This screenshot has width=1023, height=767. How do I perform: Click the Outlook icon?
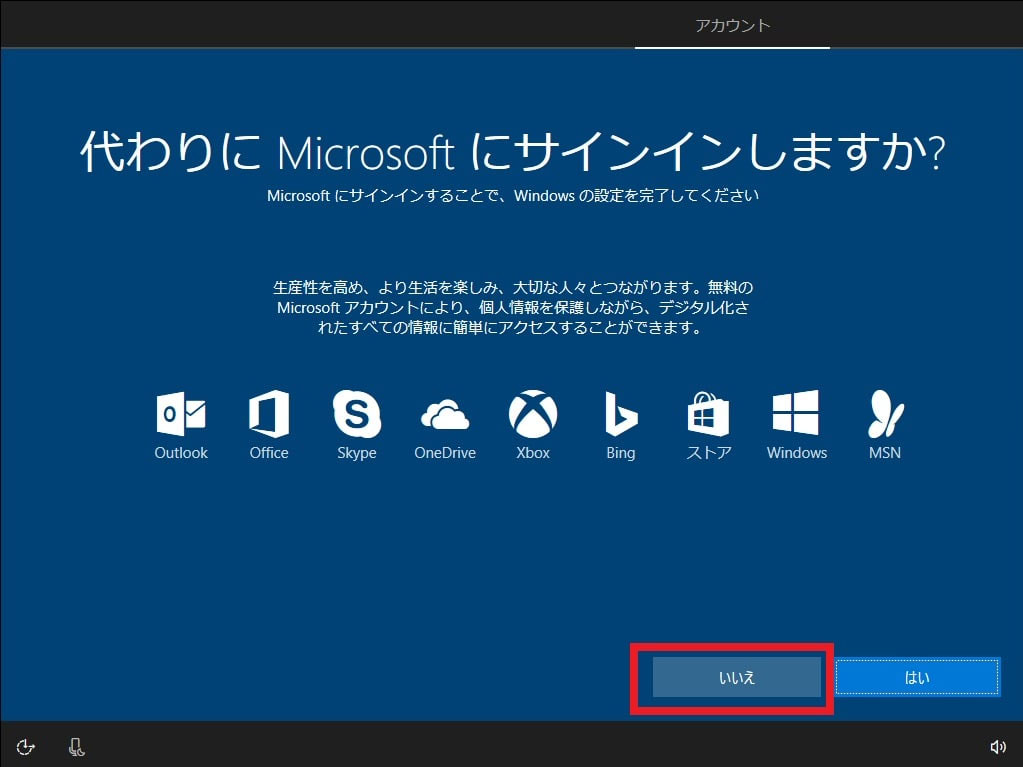181,414
